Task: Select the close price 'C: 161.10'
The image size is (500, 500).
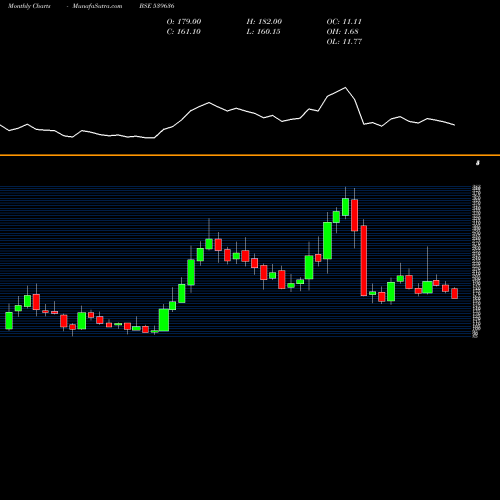Action: pos(184,31)
